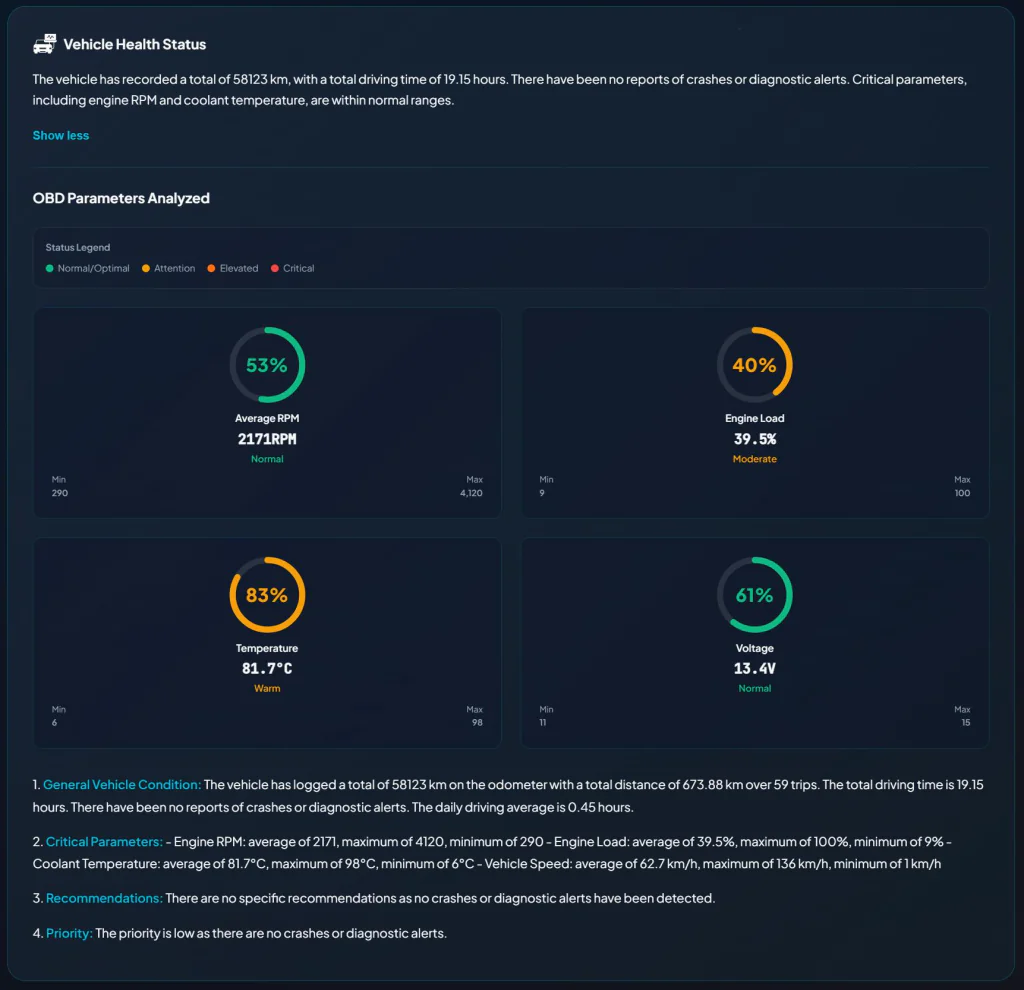Click the Min 9 engine load value
The height and width of the screenshot is (990, 1024).
542,493
